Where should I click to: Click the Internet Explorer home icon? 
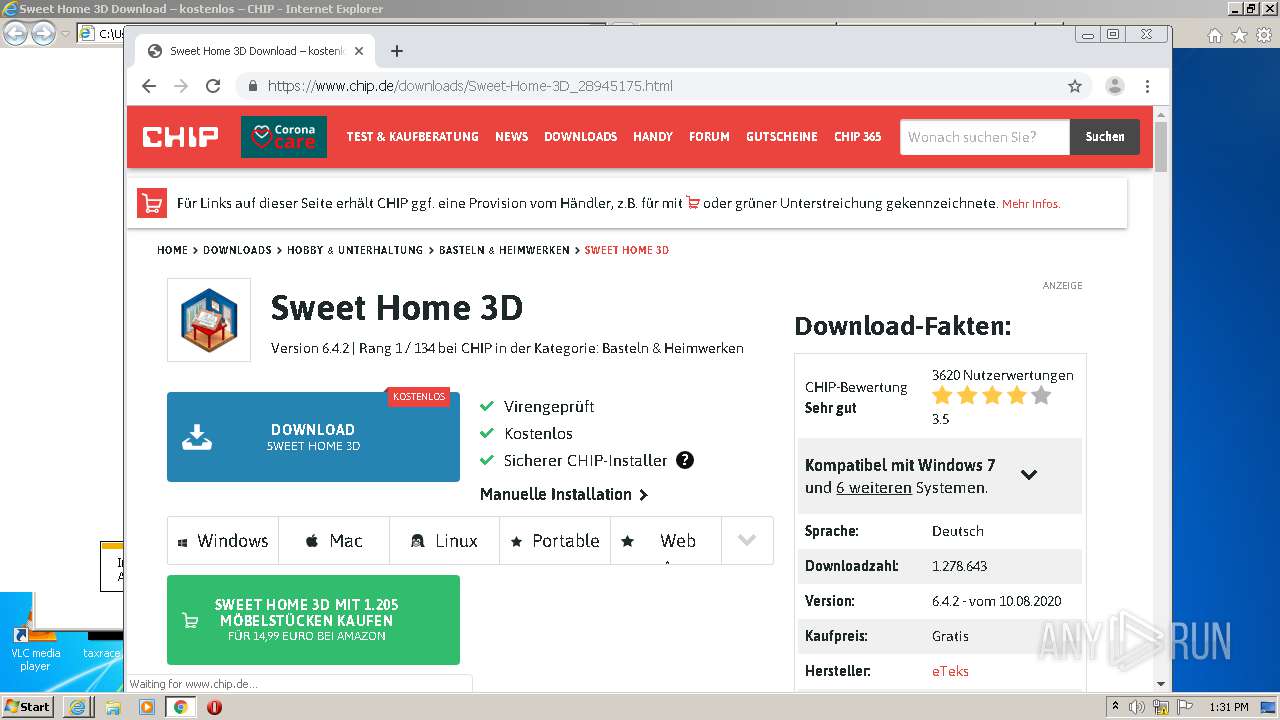pos(1214,35)
